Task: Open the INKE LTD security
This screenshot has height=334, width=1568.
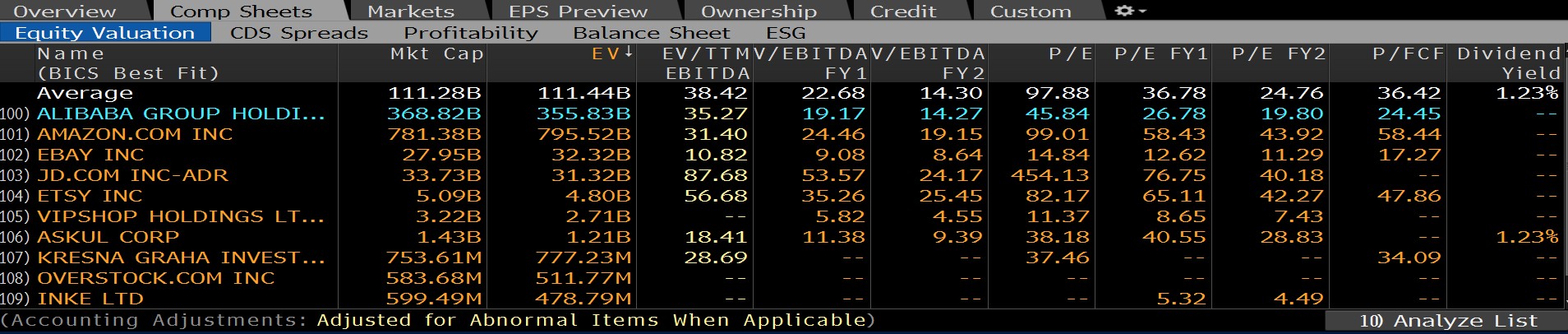Action: coord(90,299)
